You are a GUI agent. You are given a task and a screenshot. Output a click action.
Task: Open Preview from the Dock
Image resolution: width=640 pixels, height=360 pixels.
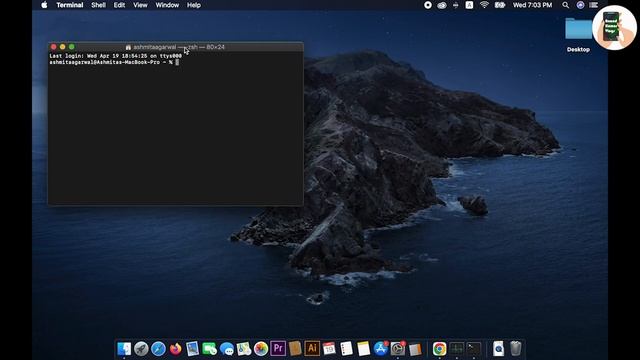pos(192,349)
